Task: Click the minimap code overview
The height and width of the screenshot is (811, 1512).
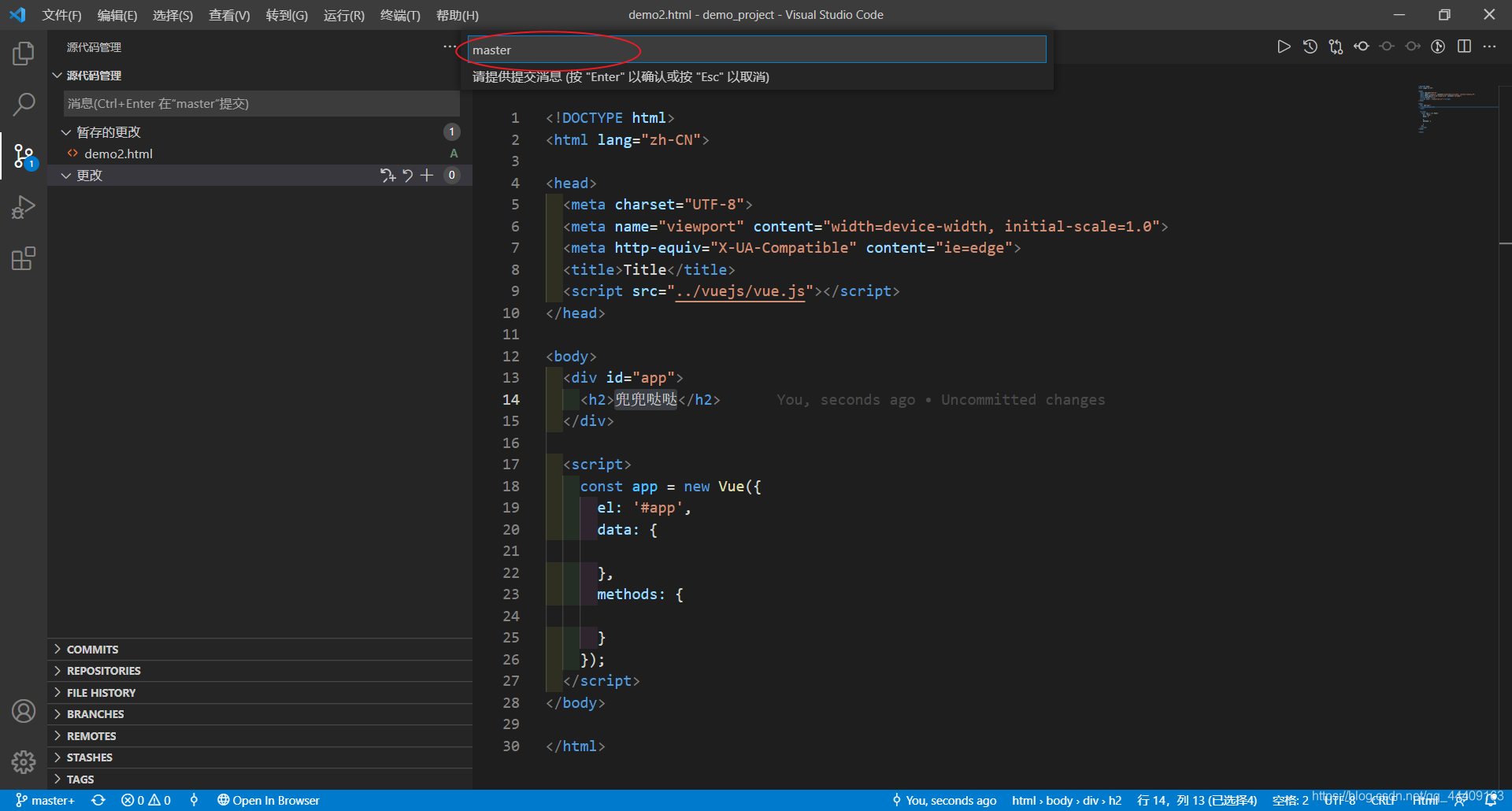Action: pyautogui.click(x=1457, y=110)
